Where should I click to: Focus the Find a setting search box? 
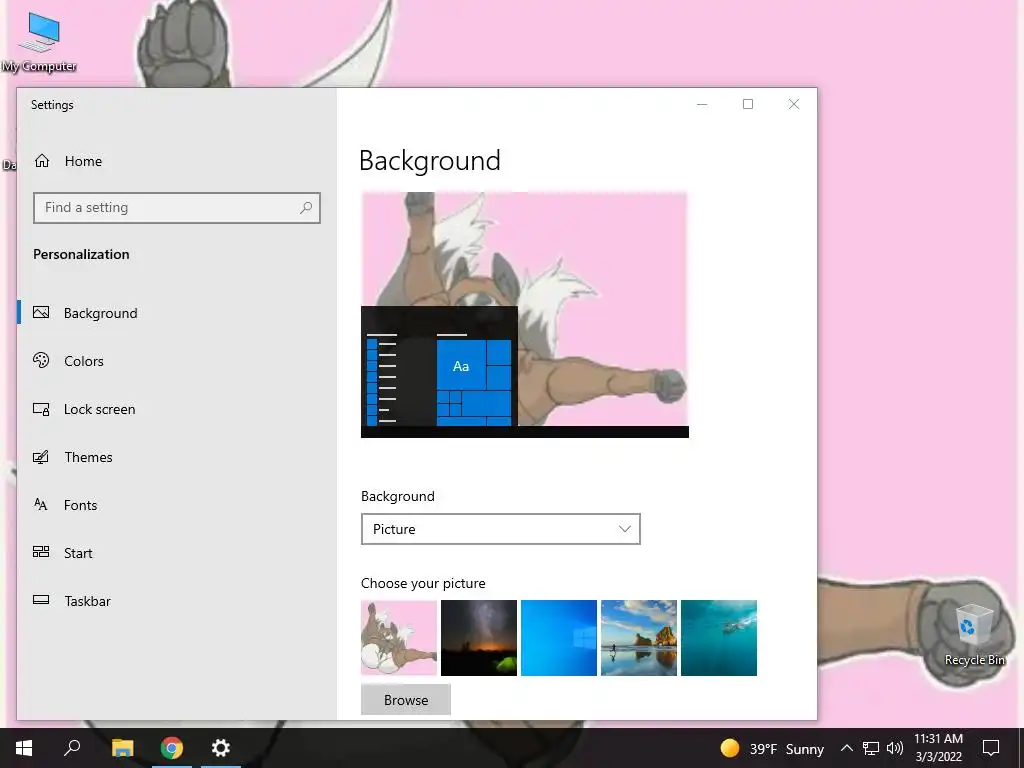[176, 208]
